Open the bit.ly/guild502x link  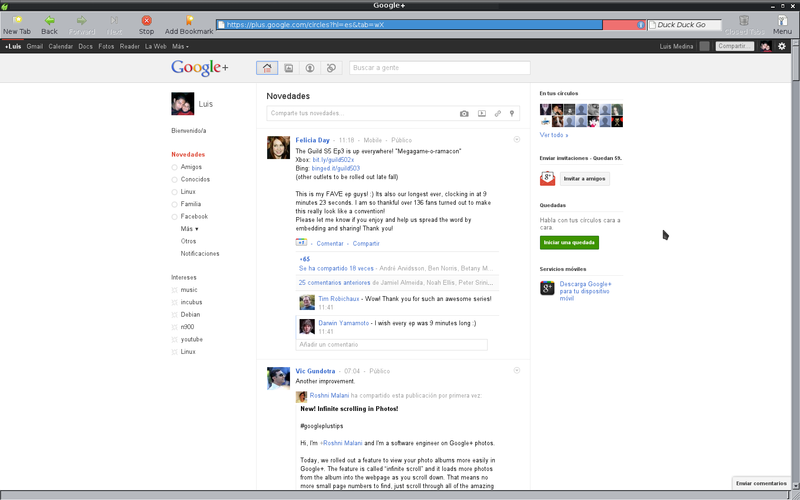pyautogui.click(x=333, y=160)
